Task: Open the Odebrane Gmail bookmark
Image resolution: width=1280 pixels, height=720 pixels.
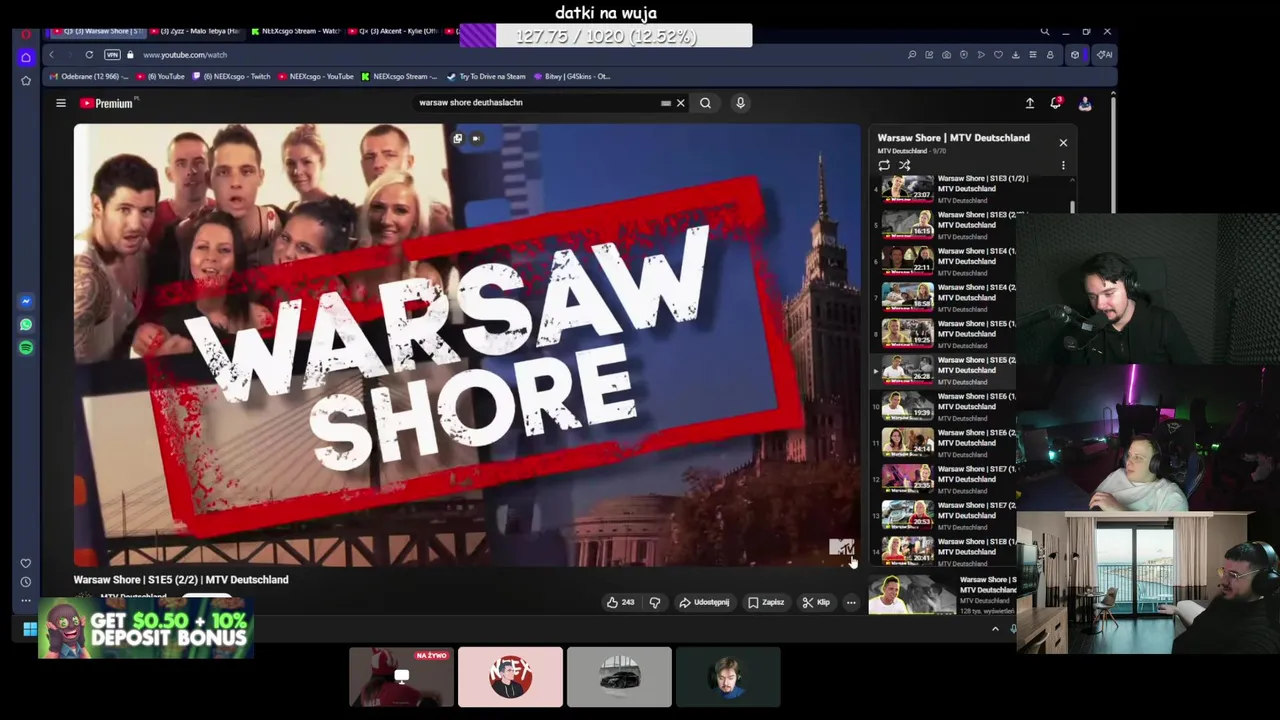Action: 90,76
